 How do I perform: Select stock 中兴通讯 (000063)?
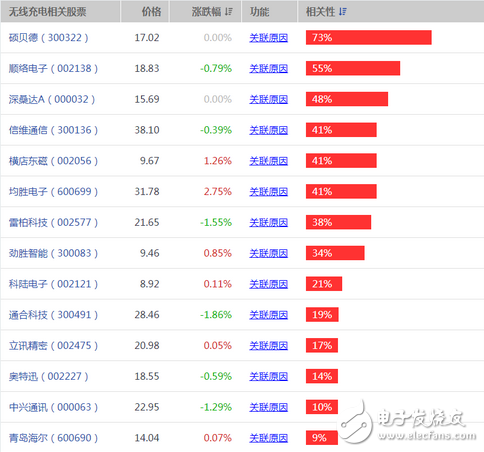(53, 407)
